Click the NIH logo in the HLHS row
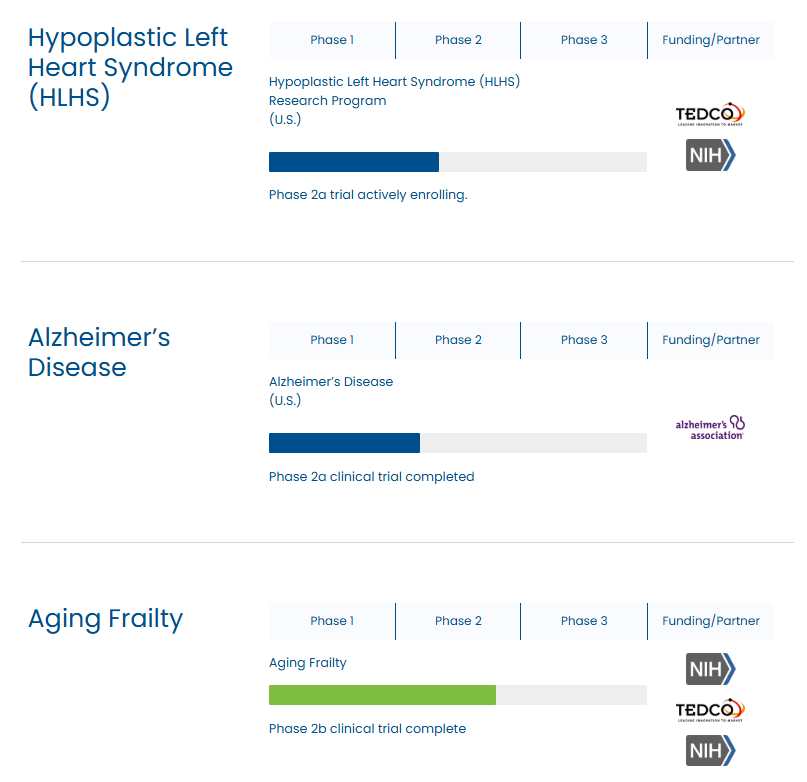This screenshot has width=807, height=782. click(x=710, y=155)
